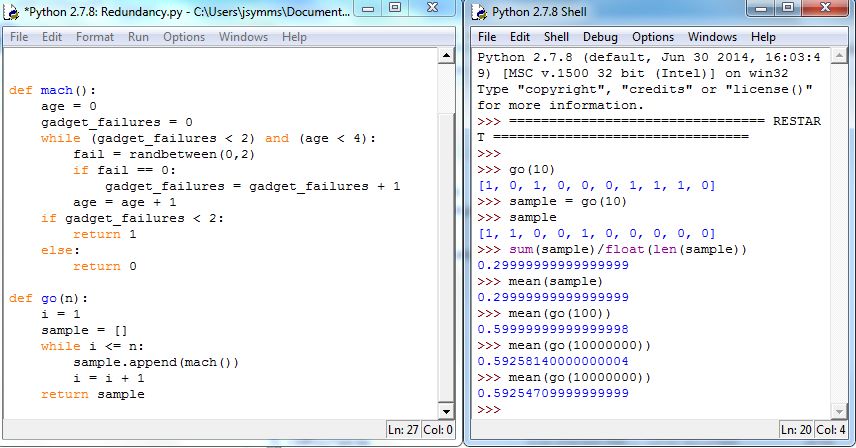Open File menu in the editor window
The image size is (856, 448).
(19, 37)
